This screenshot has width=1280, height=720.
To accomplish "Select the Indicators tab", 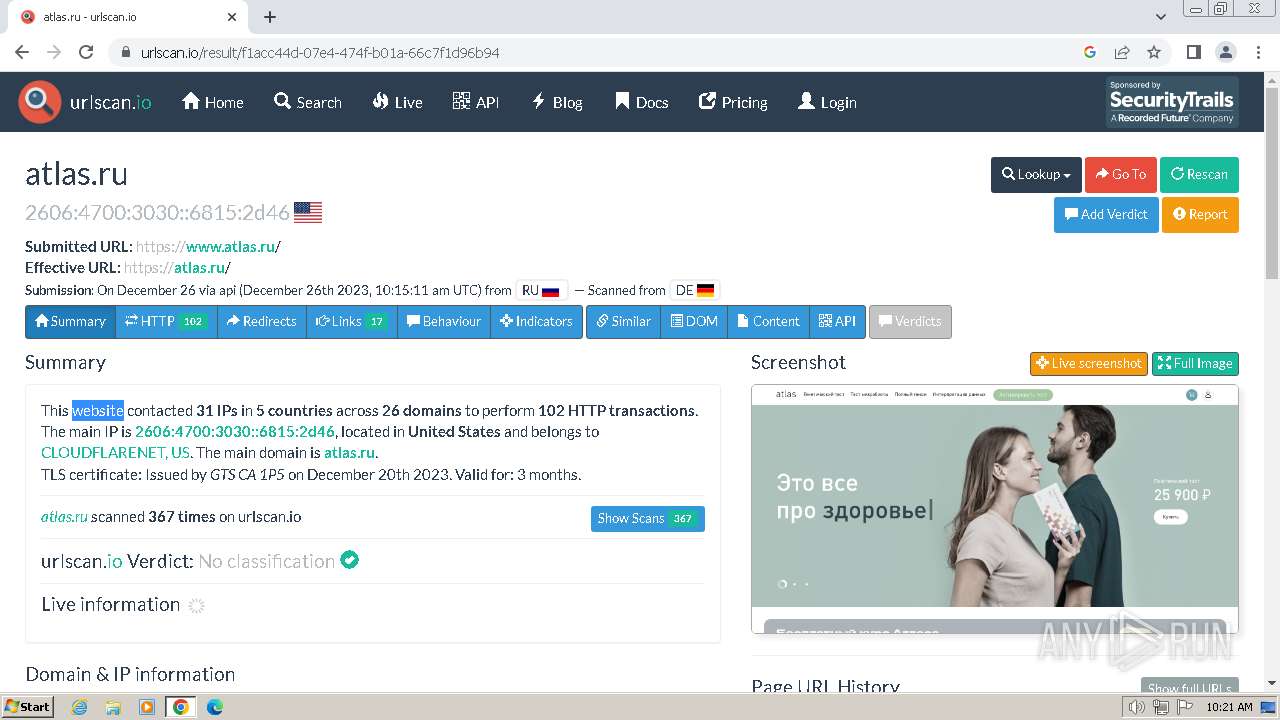I will 537,321.
